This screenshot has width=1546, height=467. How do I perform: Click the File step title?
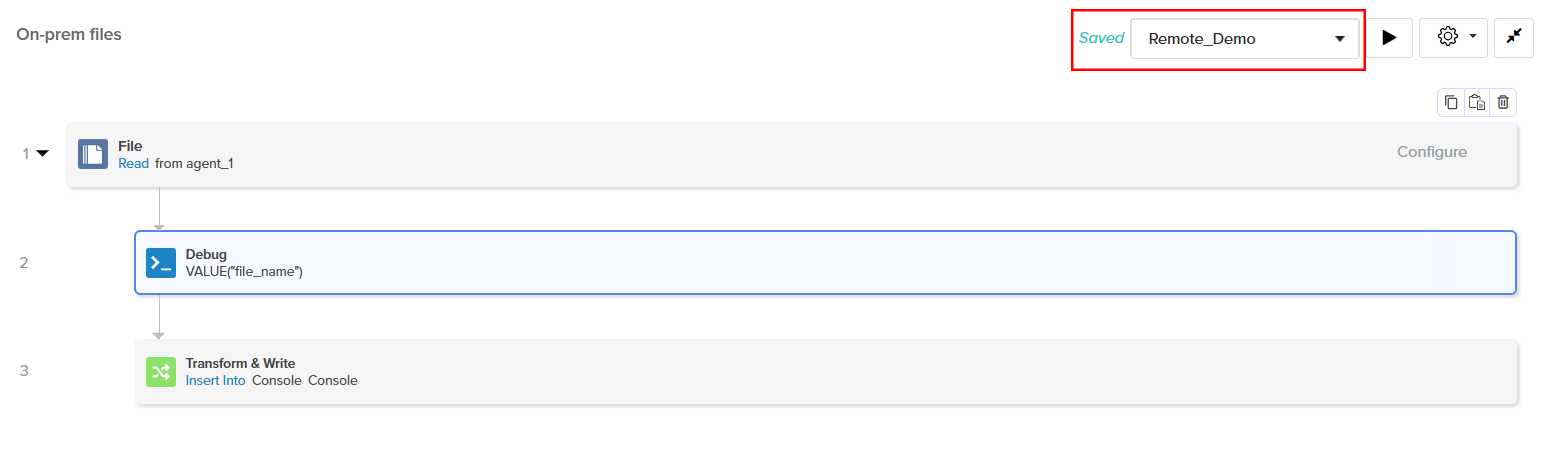click(x=130, y=146)
